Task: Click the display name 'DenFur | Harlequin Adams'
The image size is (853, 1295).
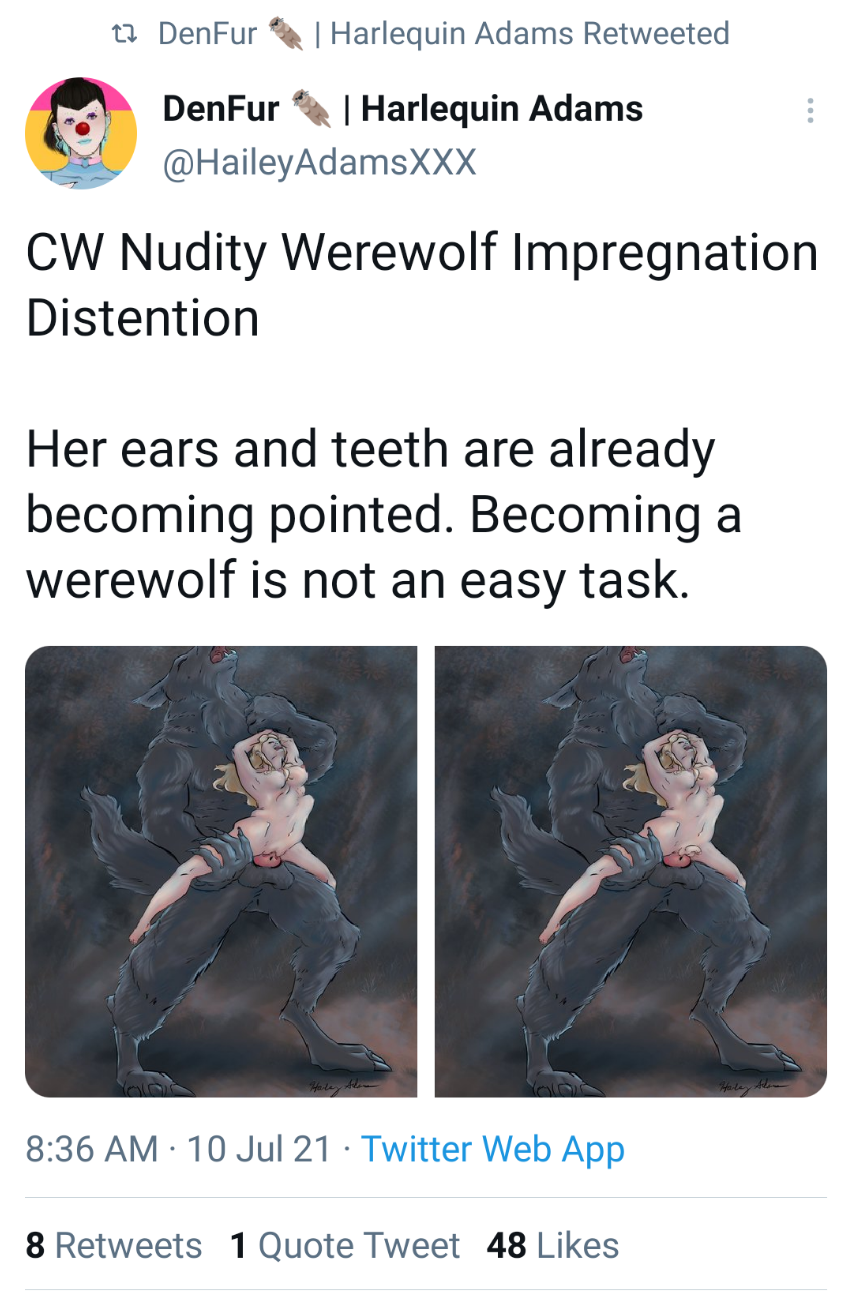Action: 403,108
